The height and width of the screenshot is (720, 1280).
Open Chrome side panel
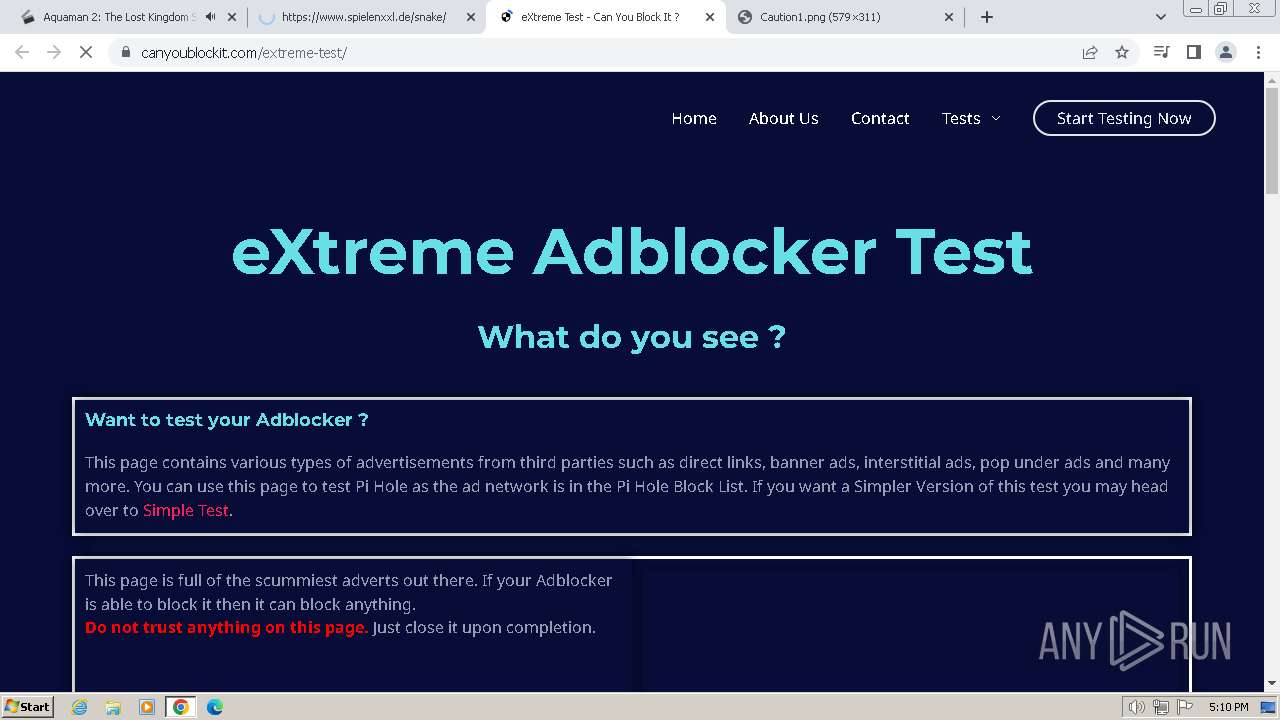(1193, 52)
